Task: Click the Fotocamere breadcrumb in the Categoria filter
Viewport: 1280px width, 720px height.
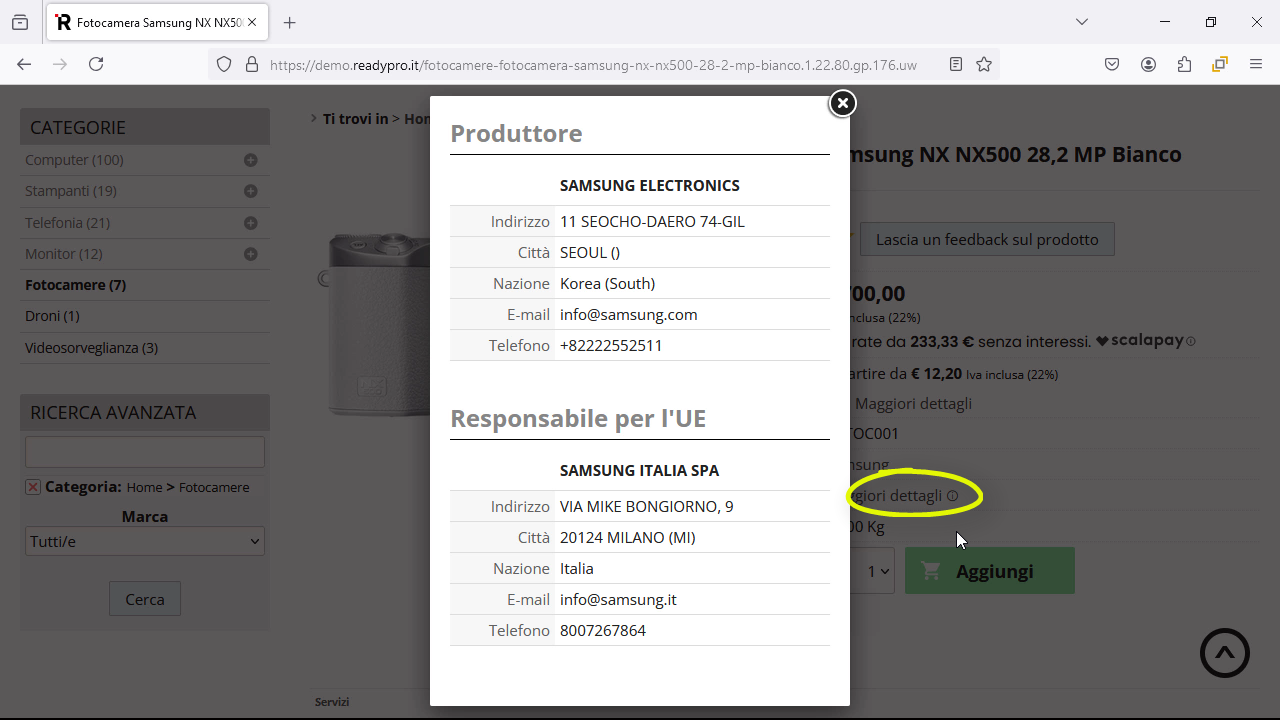Action: coord(214,487)
